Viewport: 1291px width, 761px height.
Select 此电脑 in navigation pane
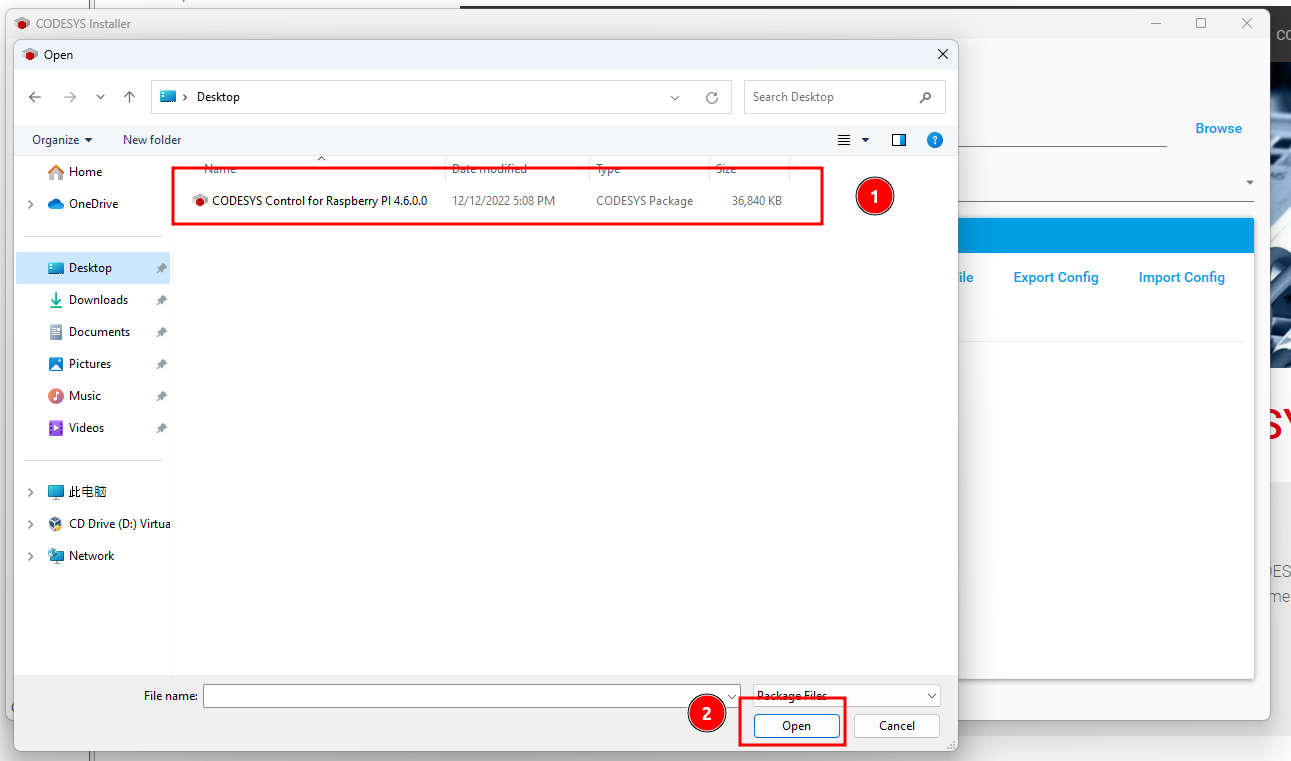[88, 492]
